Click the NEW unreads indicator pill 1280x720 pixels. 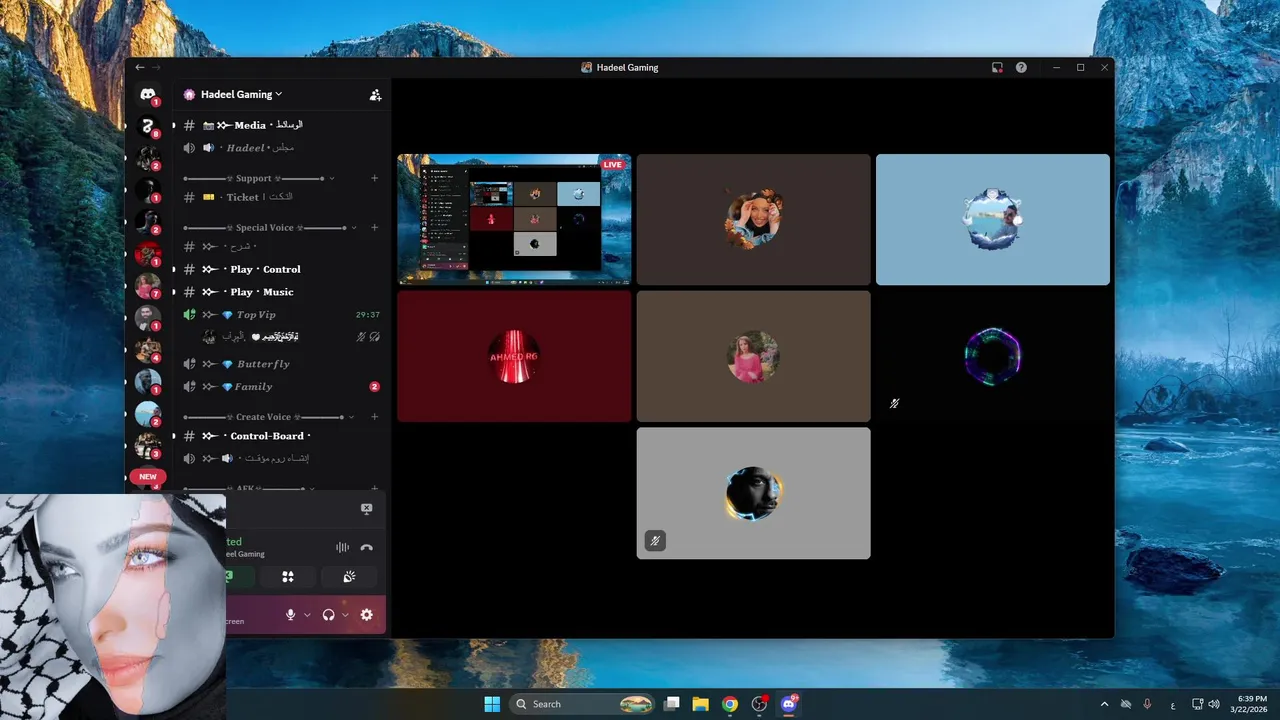[x=148, y=477]
